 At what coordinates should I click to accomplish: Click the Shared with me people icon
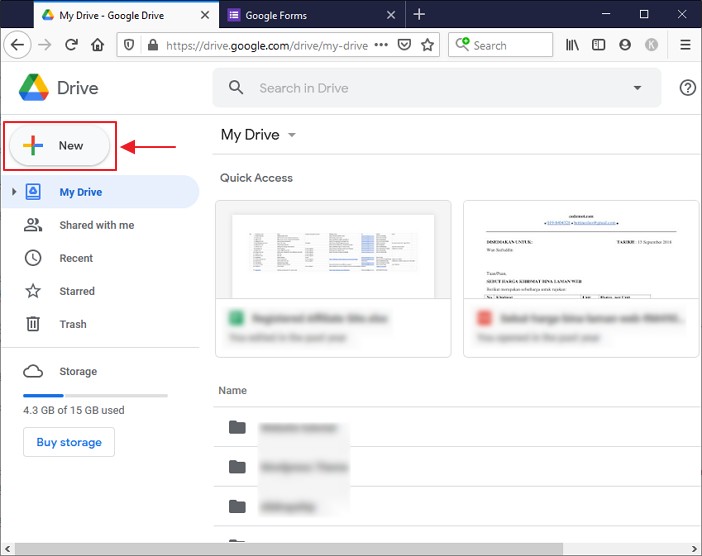[33, 225]
